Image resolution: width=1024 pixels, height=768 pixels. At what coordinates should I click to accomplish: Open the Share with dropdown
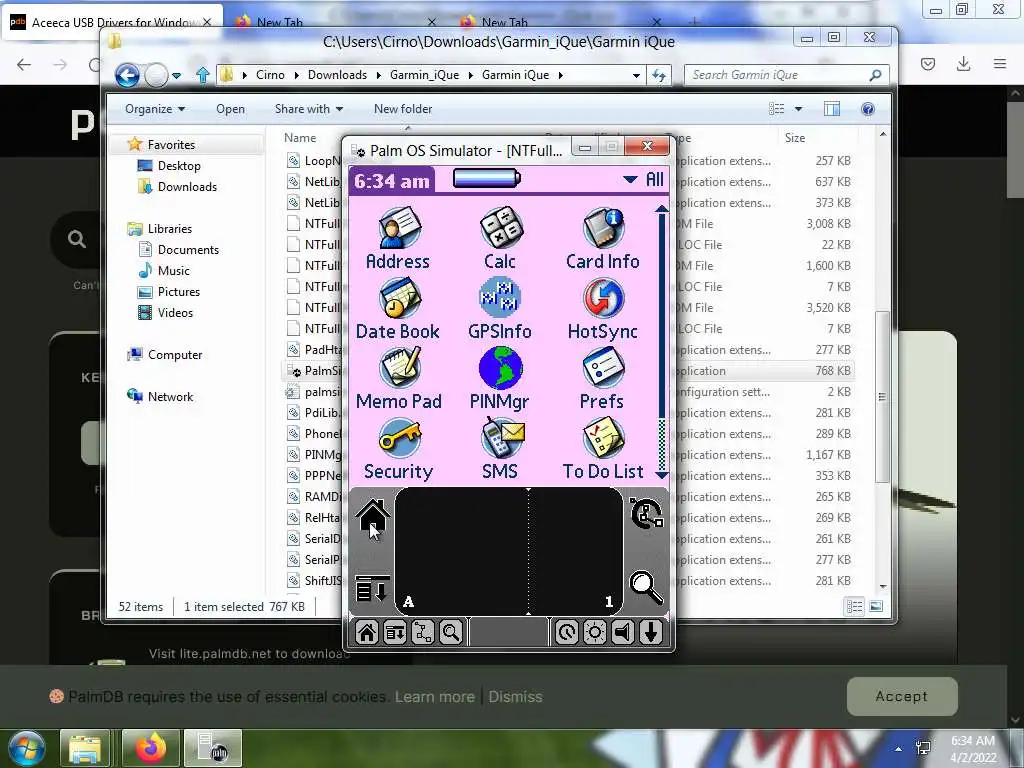pyautogui.click(x=309, y=109)
